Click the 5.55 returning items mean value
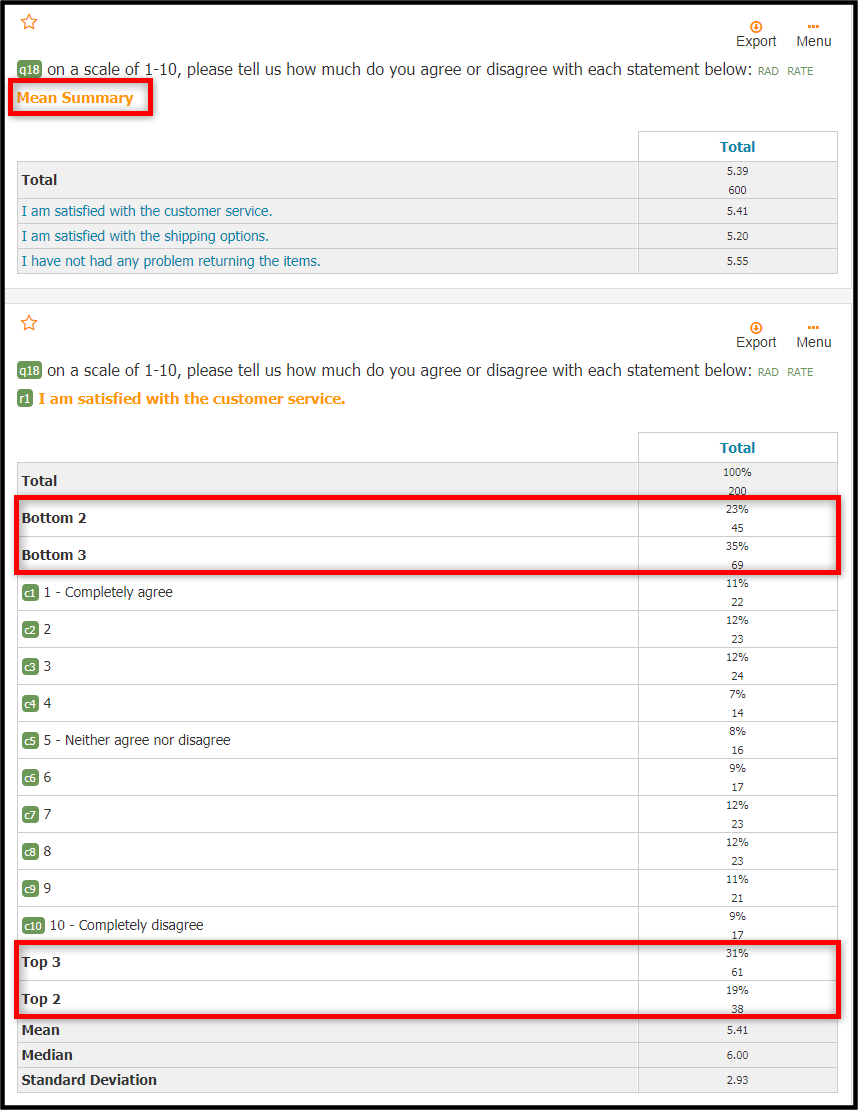The image size is (858, 1110). pos(737,261)
